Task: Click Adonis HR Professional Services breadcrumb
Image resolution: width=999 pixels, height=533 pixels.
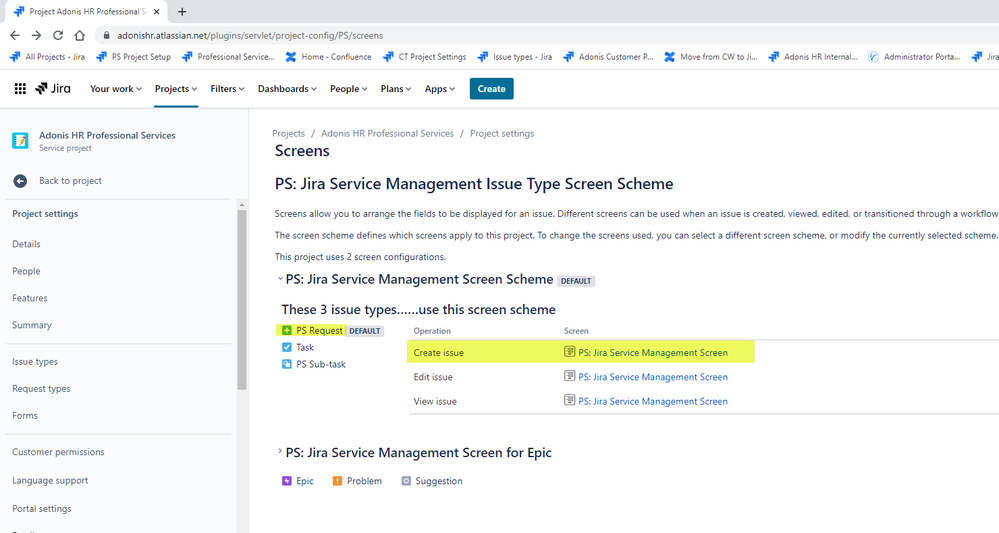Action: (387, 133)
